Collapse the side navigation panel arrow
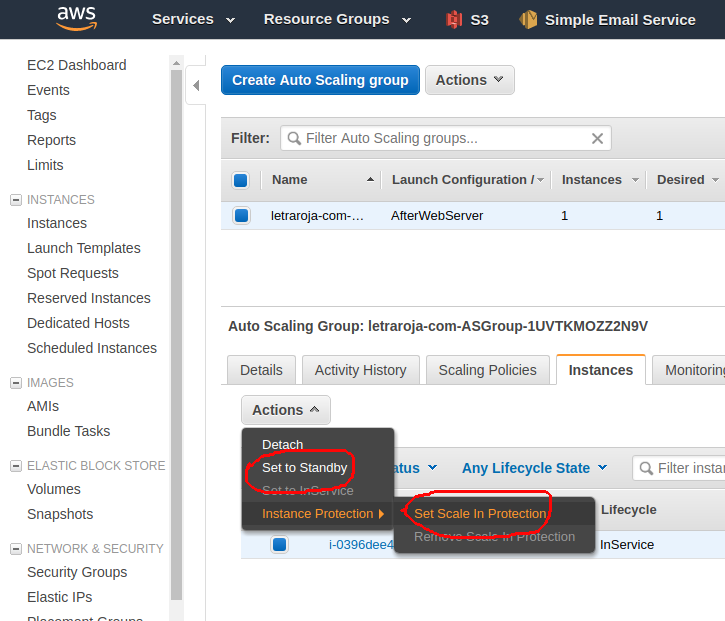725x621 pixels. pyautogui.click(x=196, y=85)
